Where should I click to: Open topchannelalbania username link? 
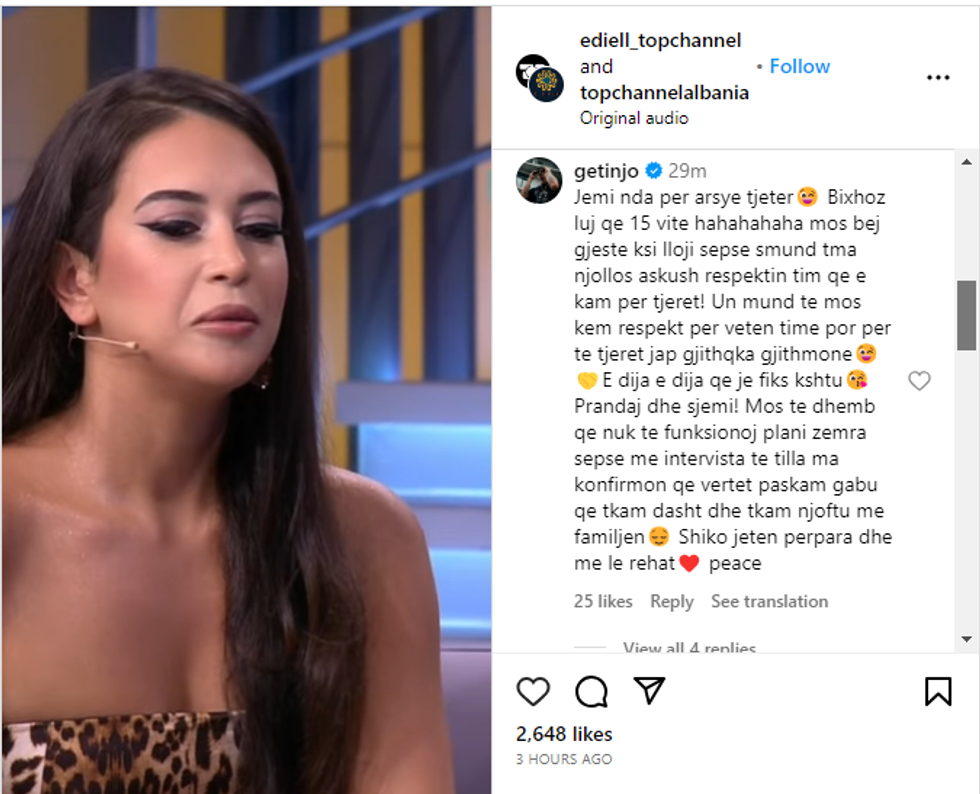point(664,93)
